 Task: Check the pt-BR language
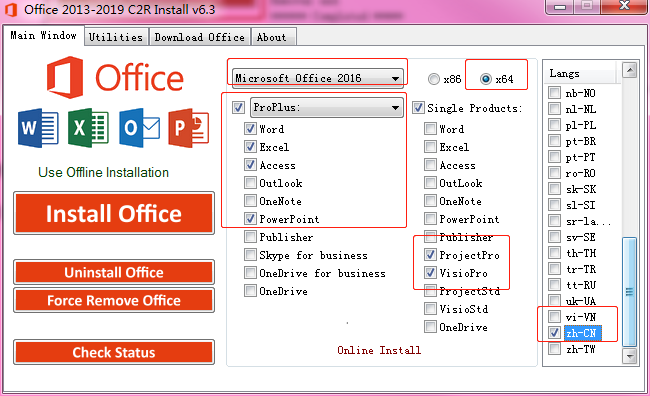click(554, 140)
